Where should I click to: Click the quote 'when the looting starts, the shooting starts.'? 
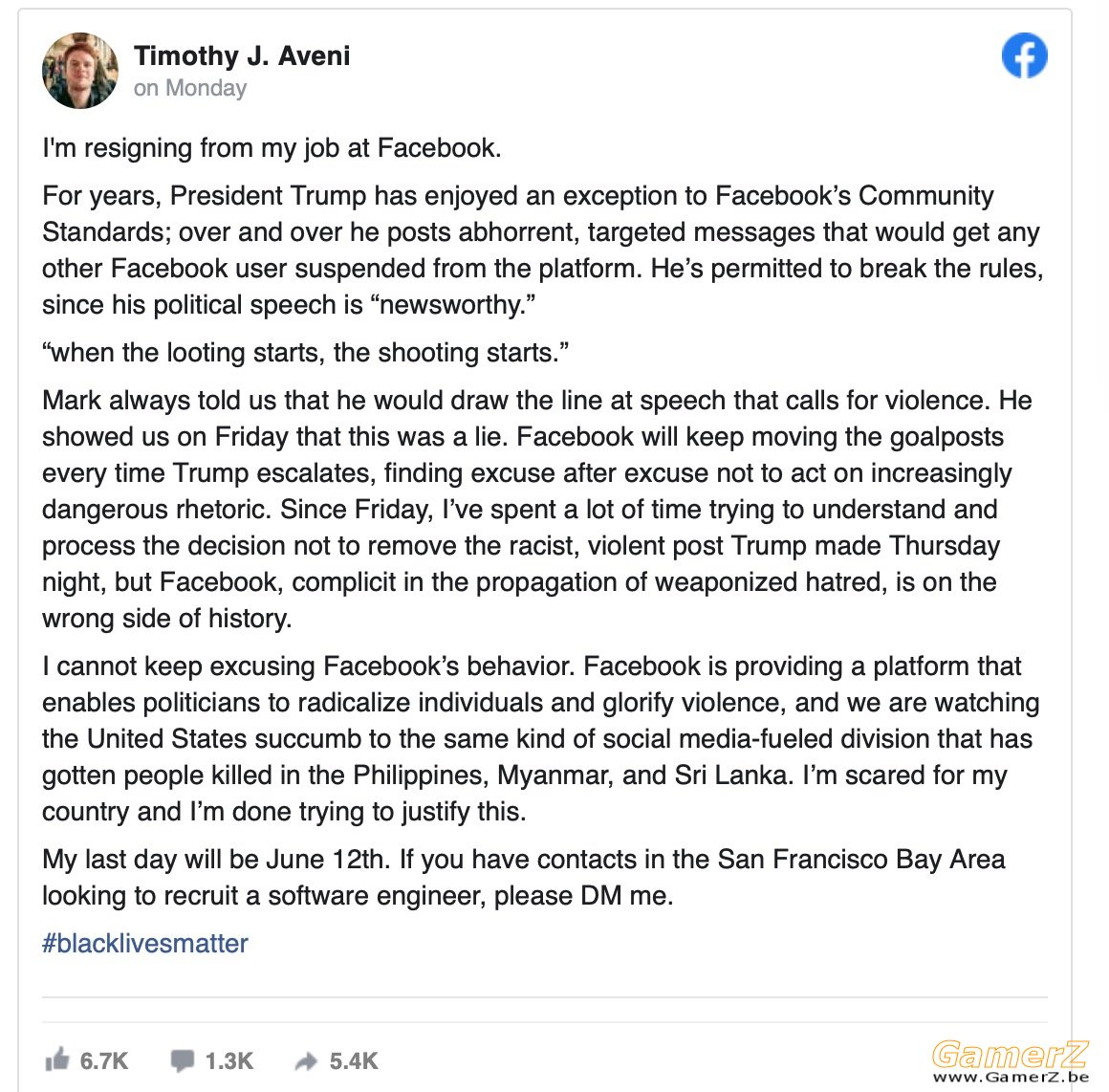306,353
